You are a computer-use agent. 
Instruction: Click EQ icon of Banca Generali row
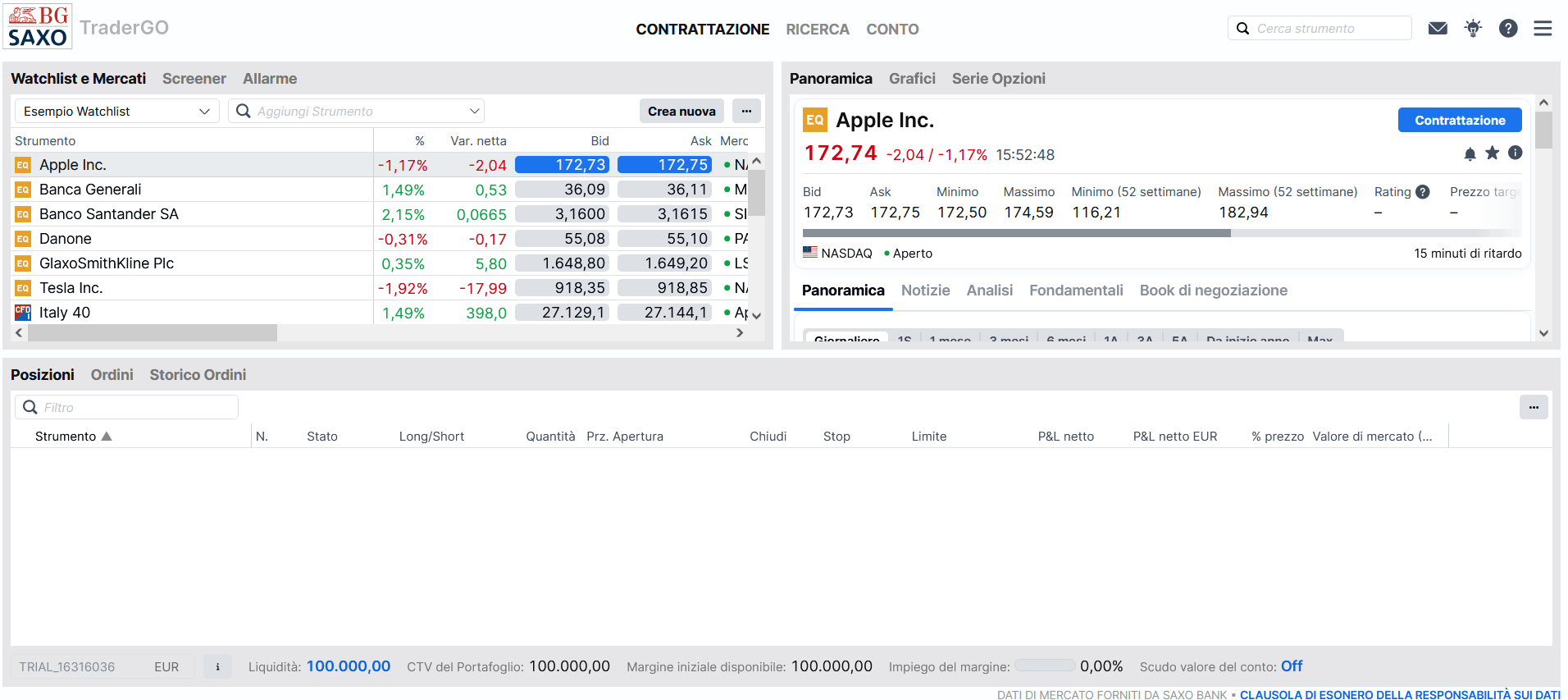(23, 190)
